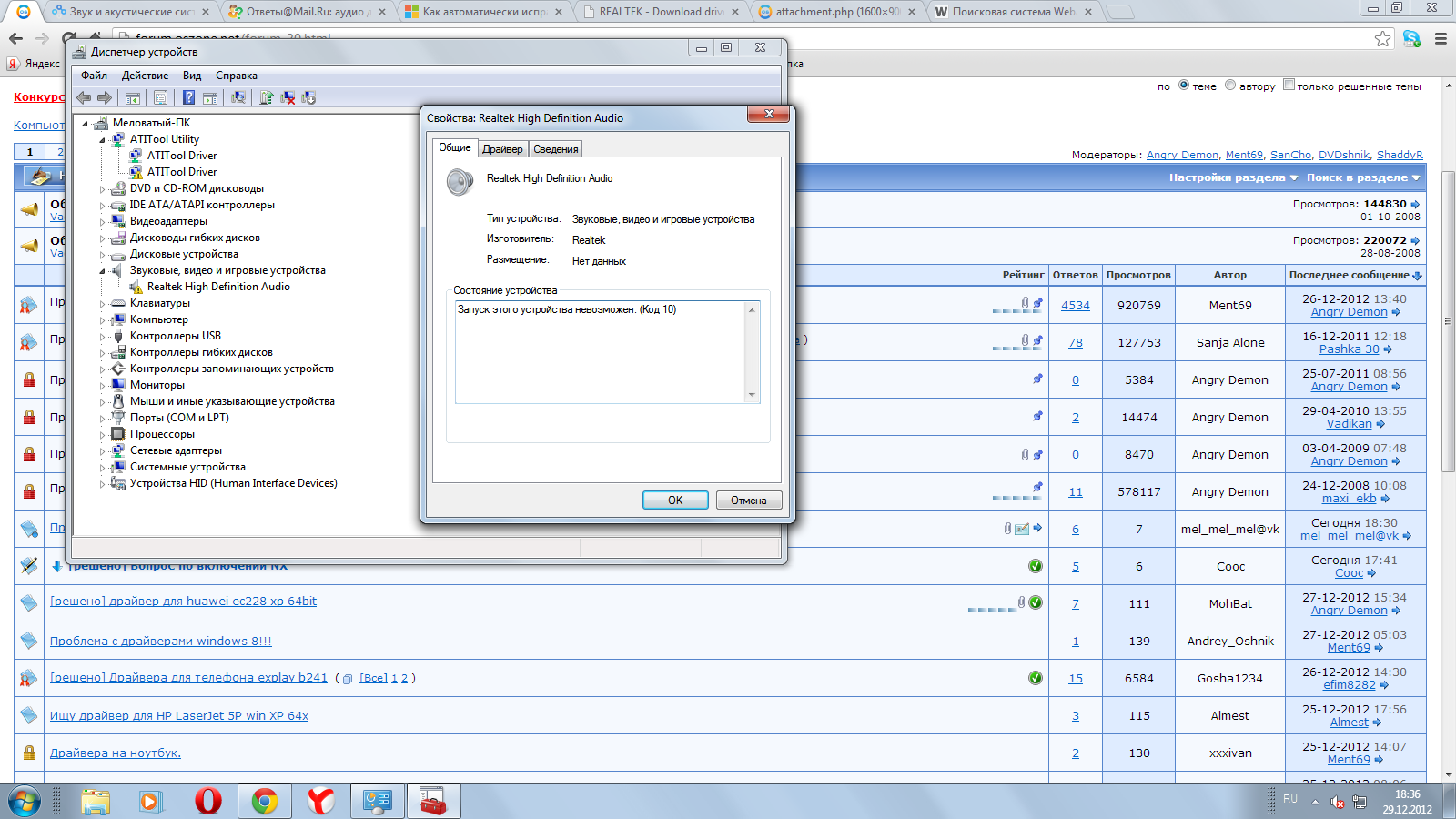The image size is (1456, 819).
Task: Collapse the Меловатый-ПК root node
Action: [85, 124]
